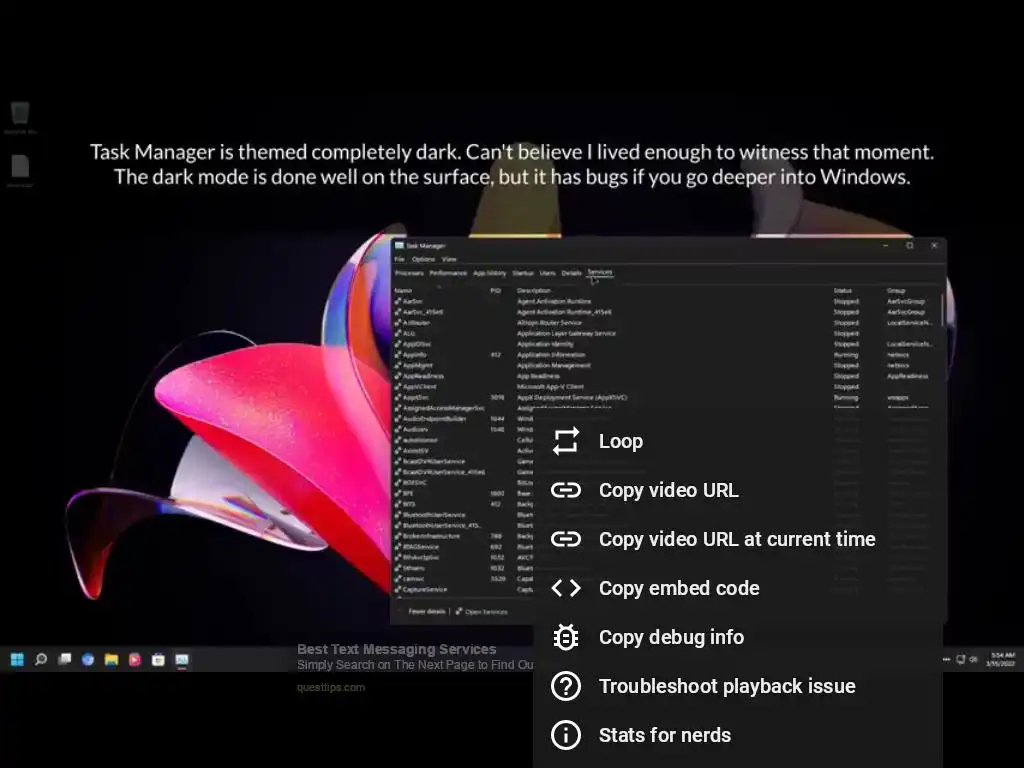Select the AssignedAccessManagerSvc row
Viewport: 1024px width, 768px height.
click(443, 408)
